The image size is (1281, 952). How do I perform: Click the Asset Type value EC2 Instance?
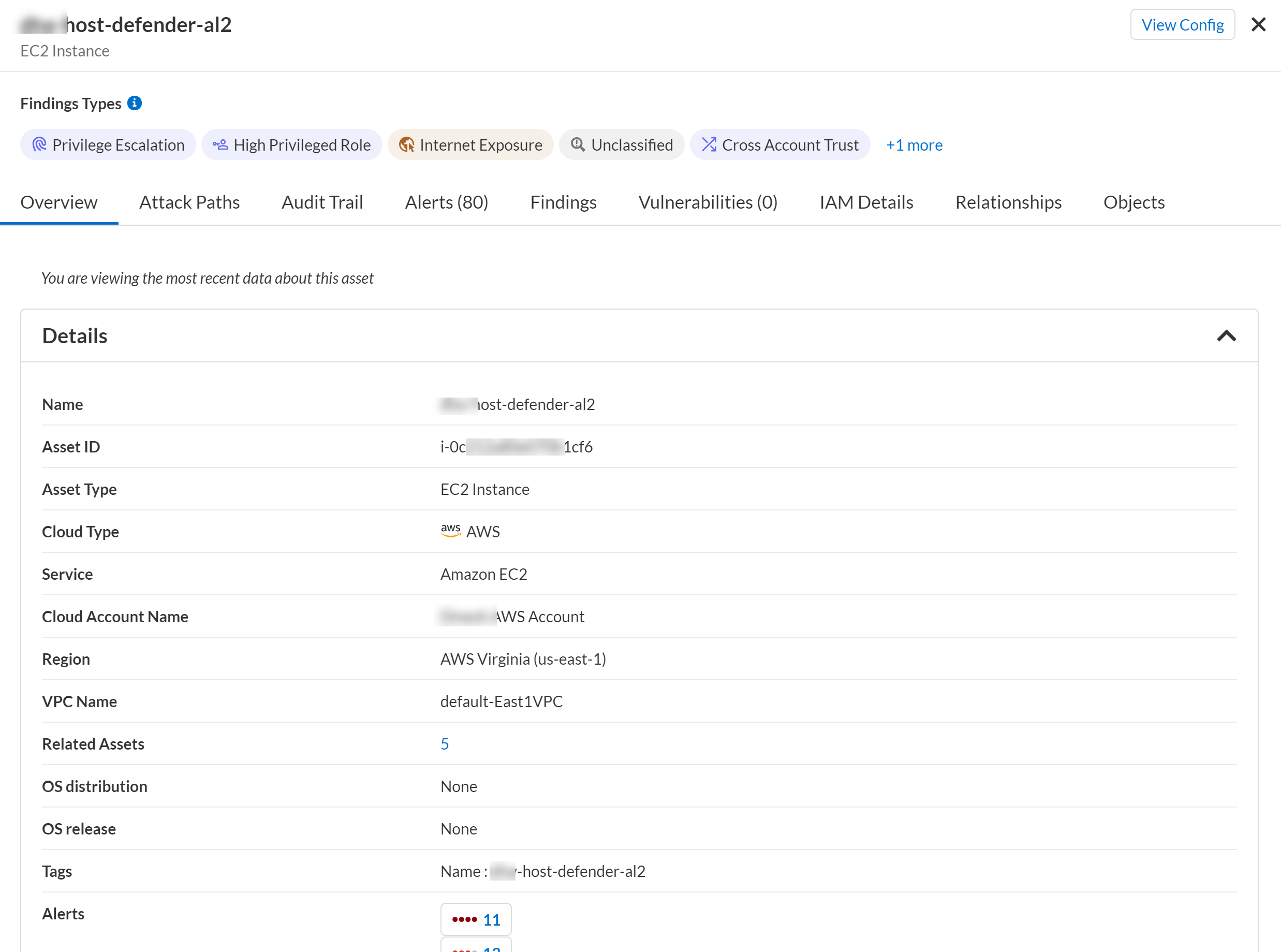pyautogui.click(x=484, y=489)
